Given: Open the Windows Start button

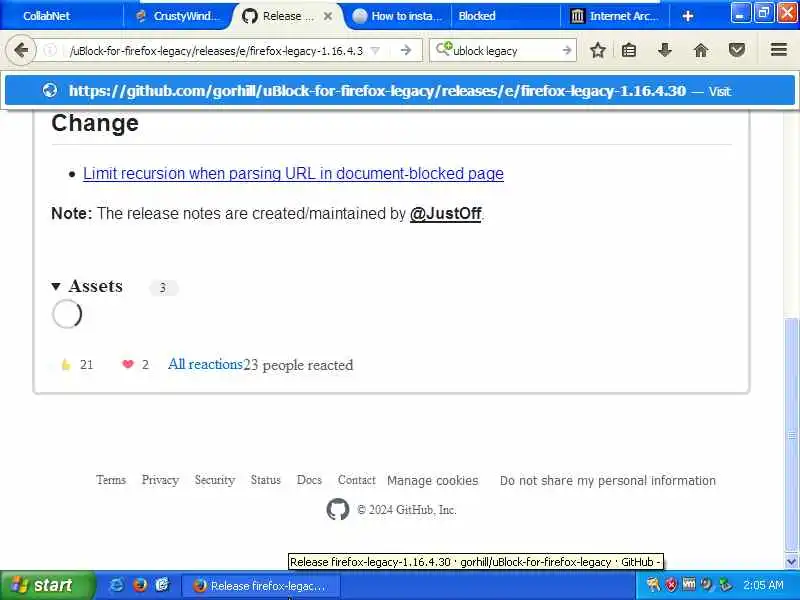Looking at the screenshot, I should pyautogui.click(x=47, y=585).
